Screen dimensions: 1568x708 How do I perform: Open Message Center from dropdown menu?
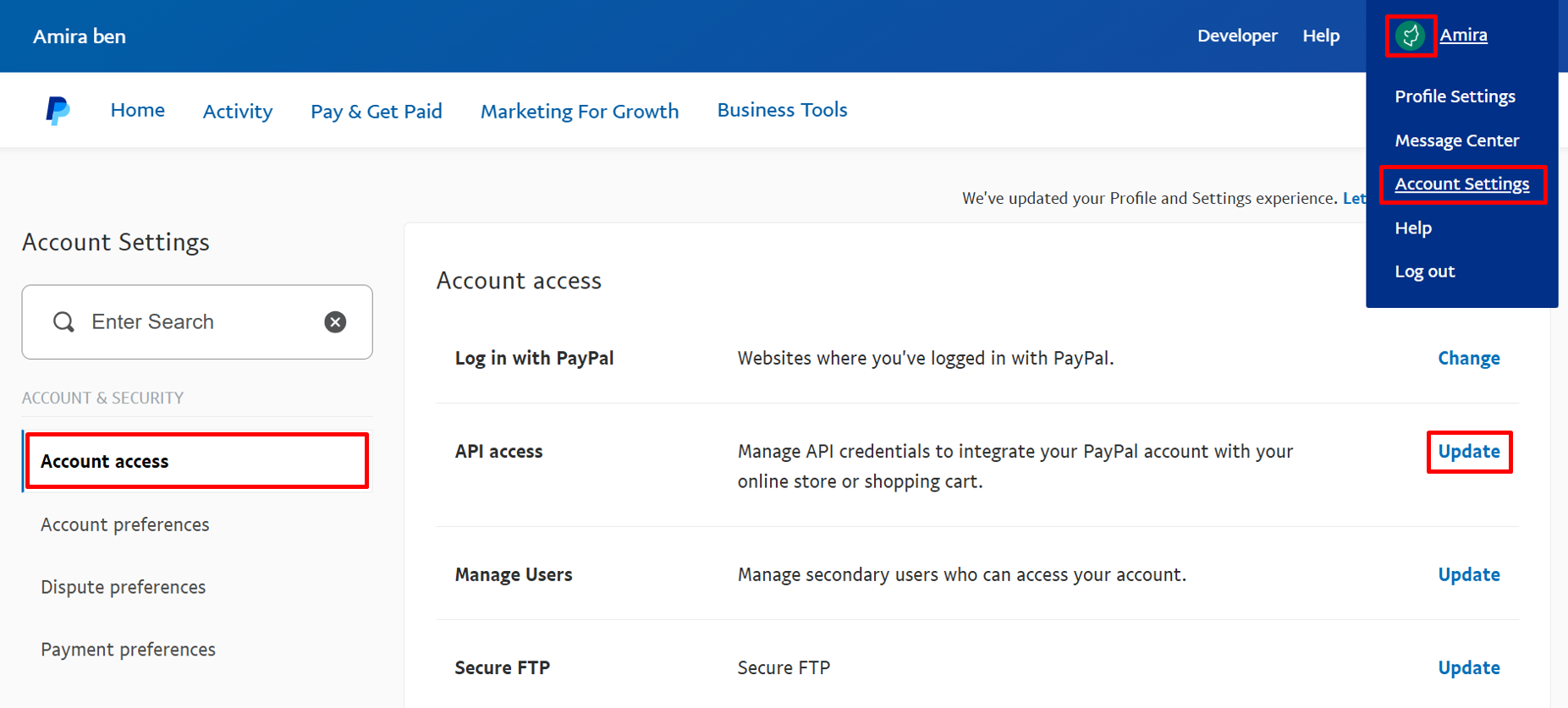[1456, 140]
